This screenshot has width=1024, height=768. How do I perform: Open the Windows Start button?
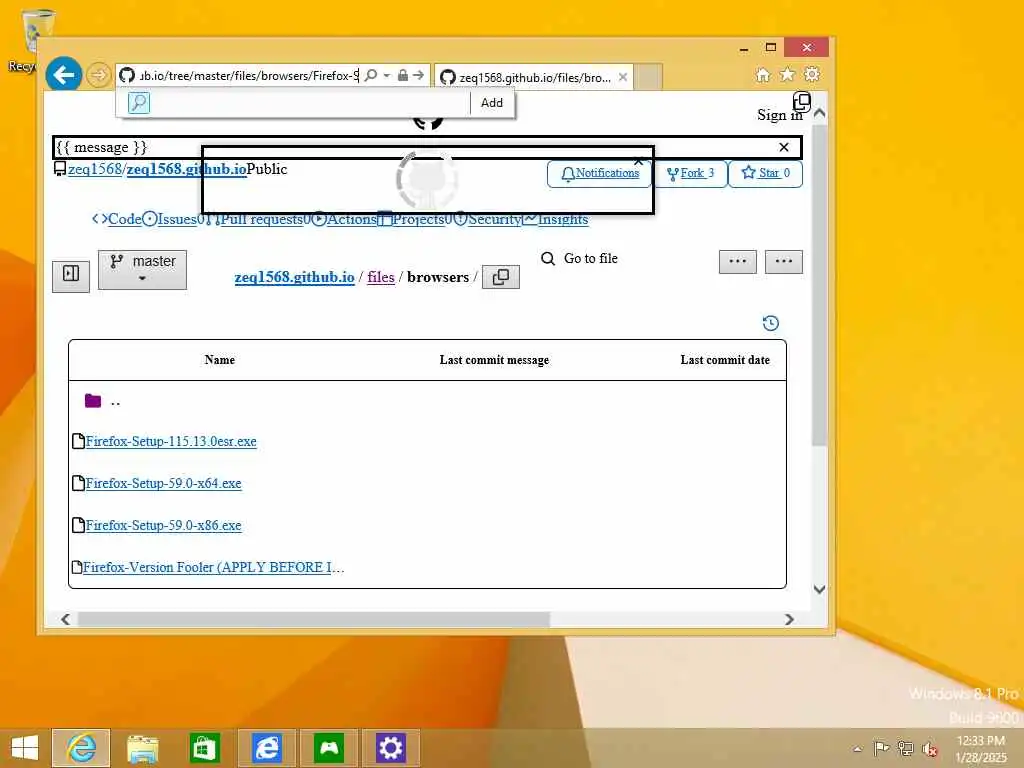25,748
